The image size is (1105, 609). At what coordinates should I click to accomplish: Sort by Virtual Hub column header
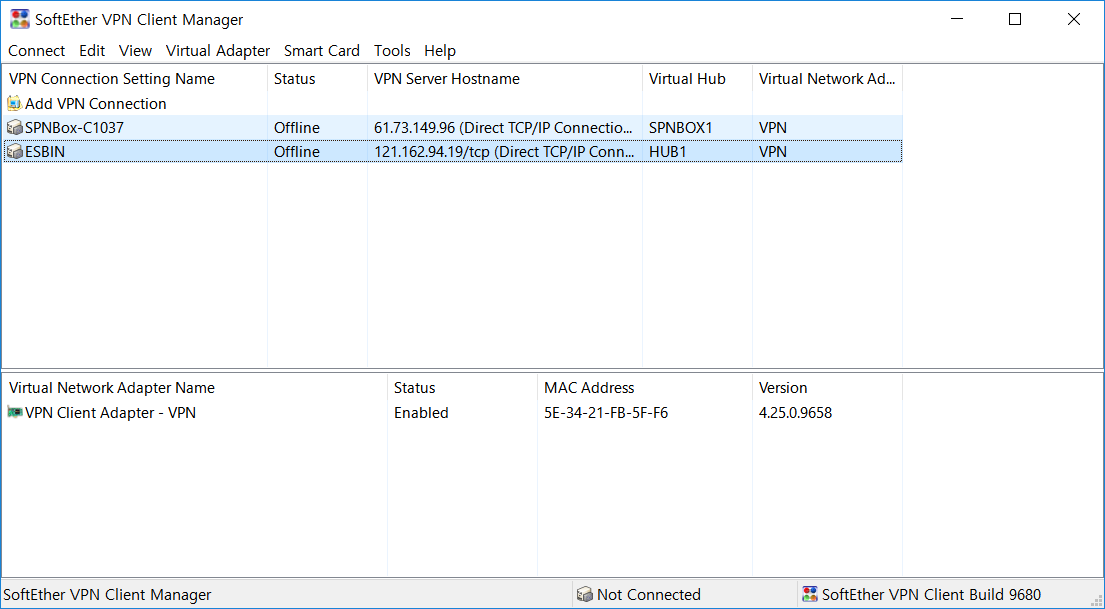(x=698, y=79)
